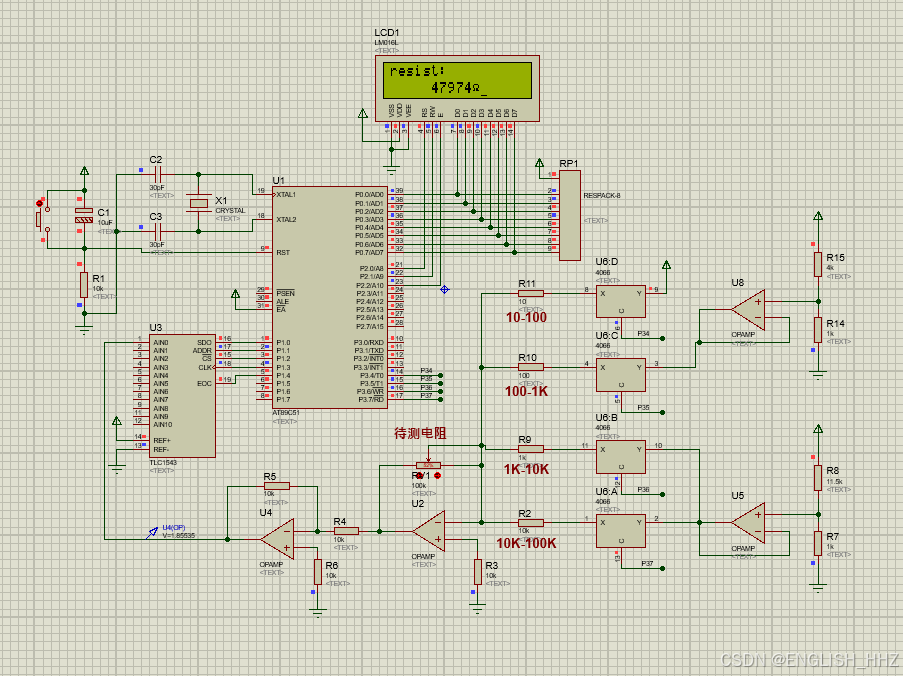903x676 pixels.
Task: Select resistor R7 symbol
Action: tap(818, 543)
